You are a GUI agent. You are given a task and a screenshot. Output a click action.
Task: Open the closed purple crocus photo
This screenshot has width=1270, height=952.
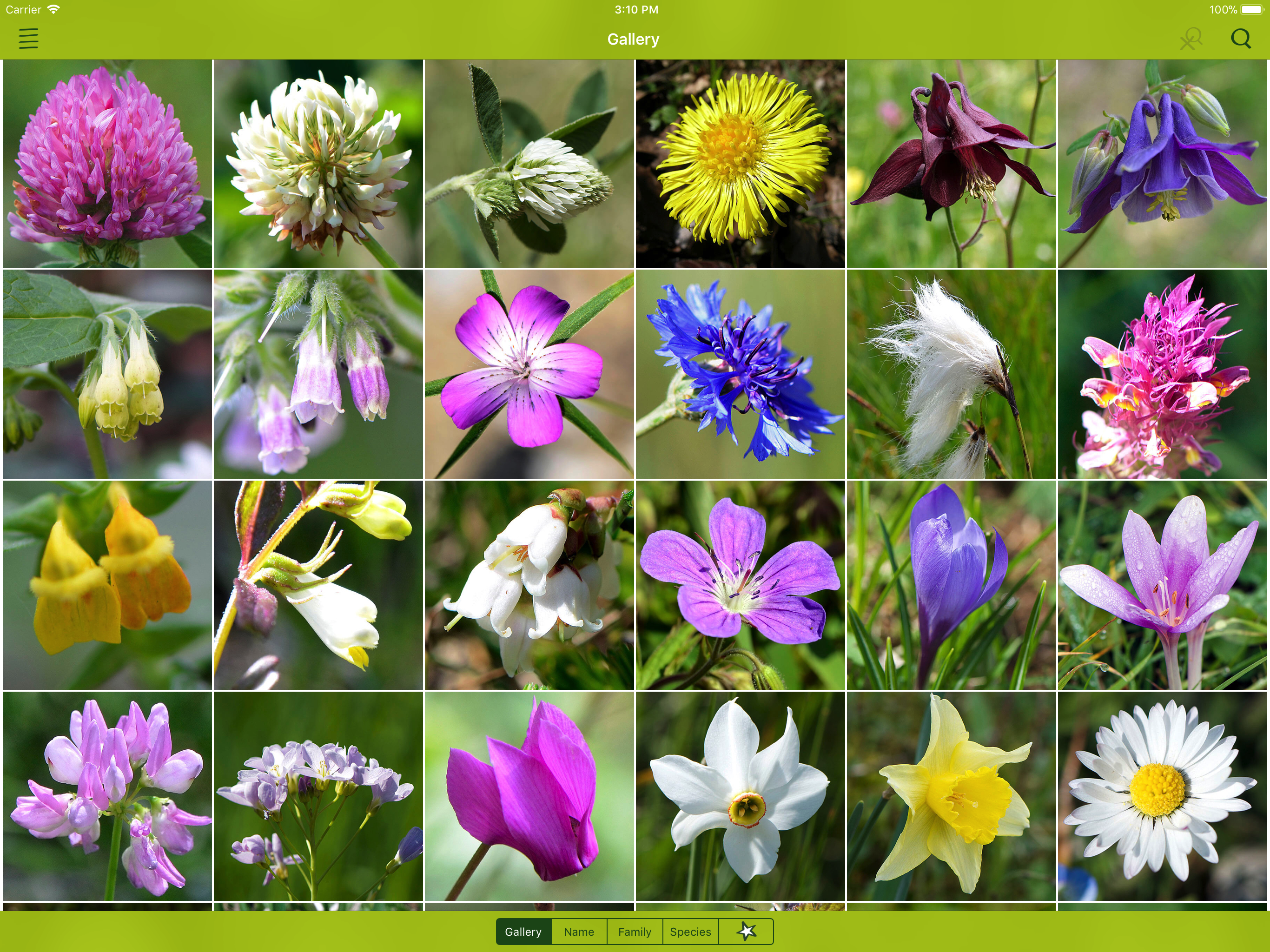click(952, 585)
